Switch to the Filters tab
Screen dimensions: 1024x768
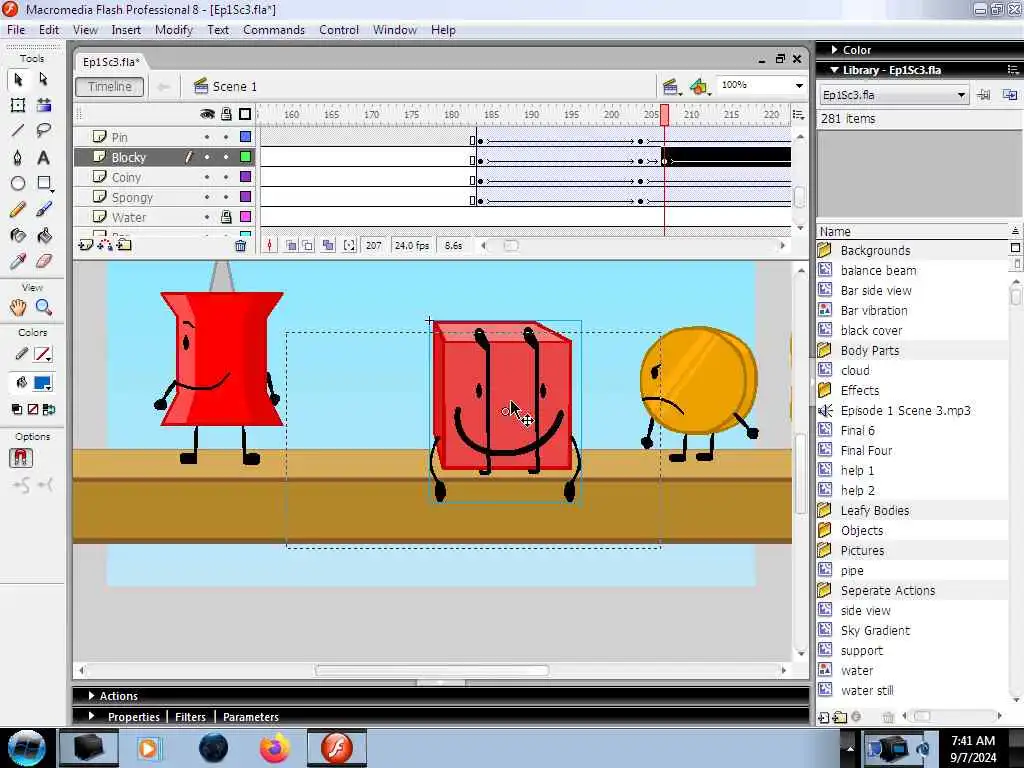click(190, 716)
